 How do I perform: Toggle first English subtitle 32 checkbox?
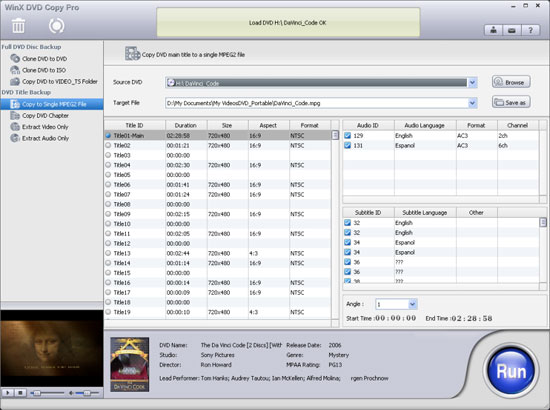pyautogui.click(x=347, y=223)
